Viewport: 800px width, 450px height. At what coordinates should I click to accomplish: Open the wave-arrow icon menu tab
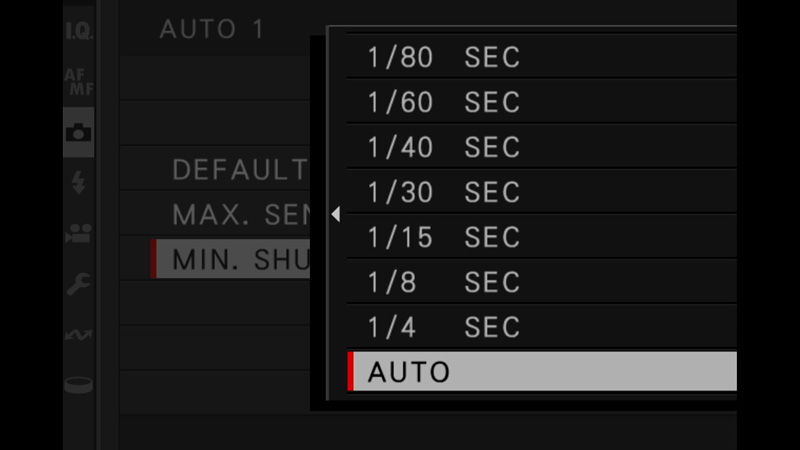(x=79, y=335)
